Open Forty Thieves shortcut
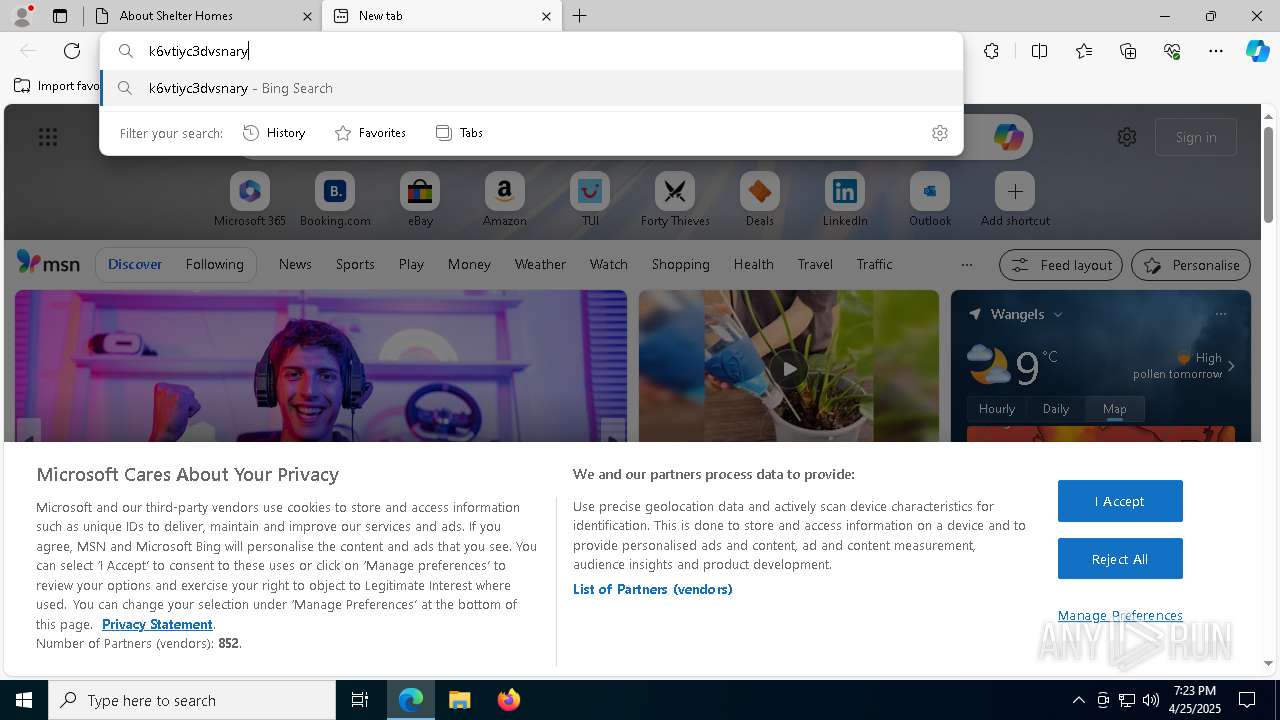 675,199
